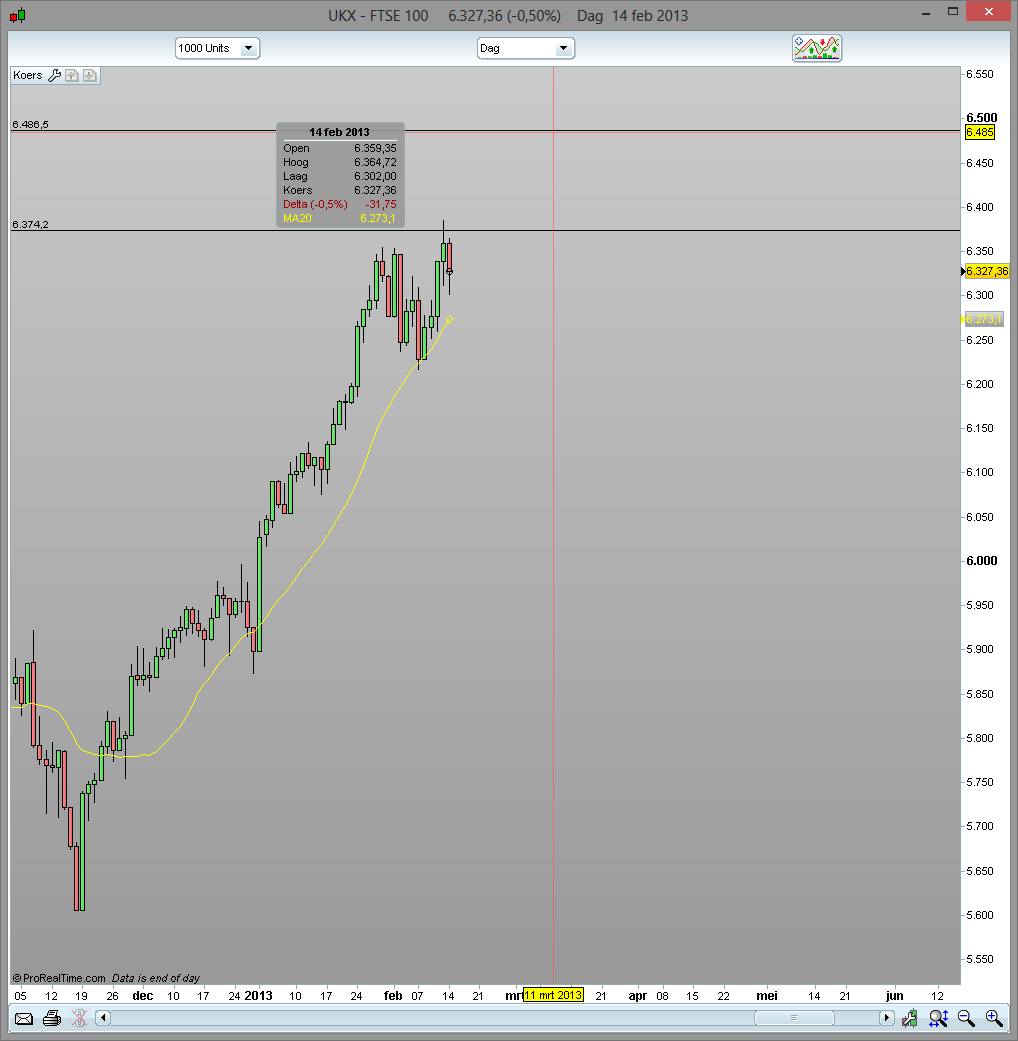Click the printer icon
The height and width of the screenshot is (1041, 1018).
click(x=52, y=1018)
